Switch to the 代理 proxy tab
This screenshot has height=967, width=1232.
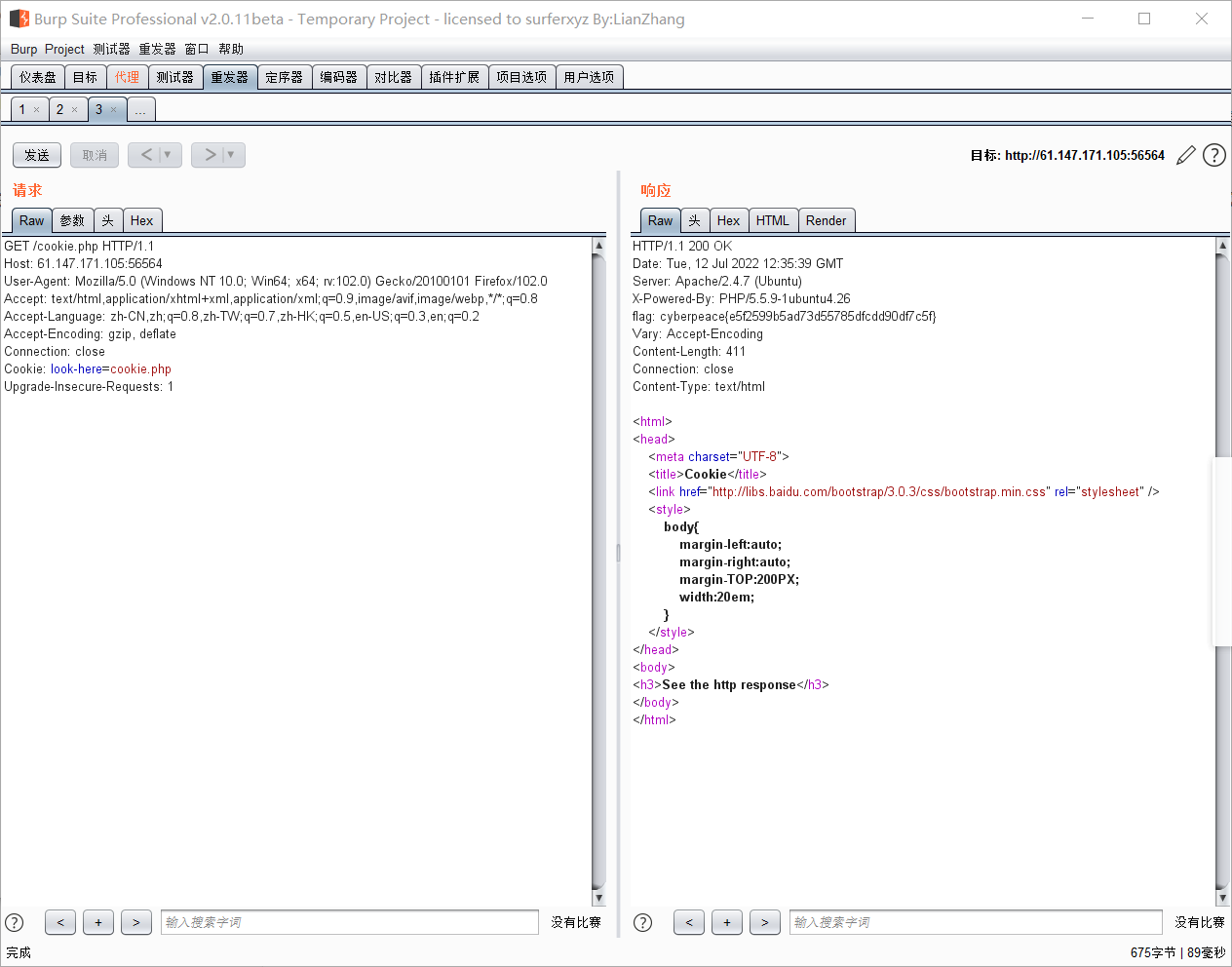click(x=127, y=77)
